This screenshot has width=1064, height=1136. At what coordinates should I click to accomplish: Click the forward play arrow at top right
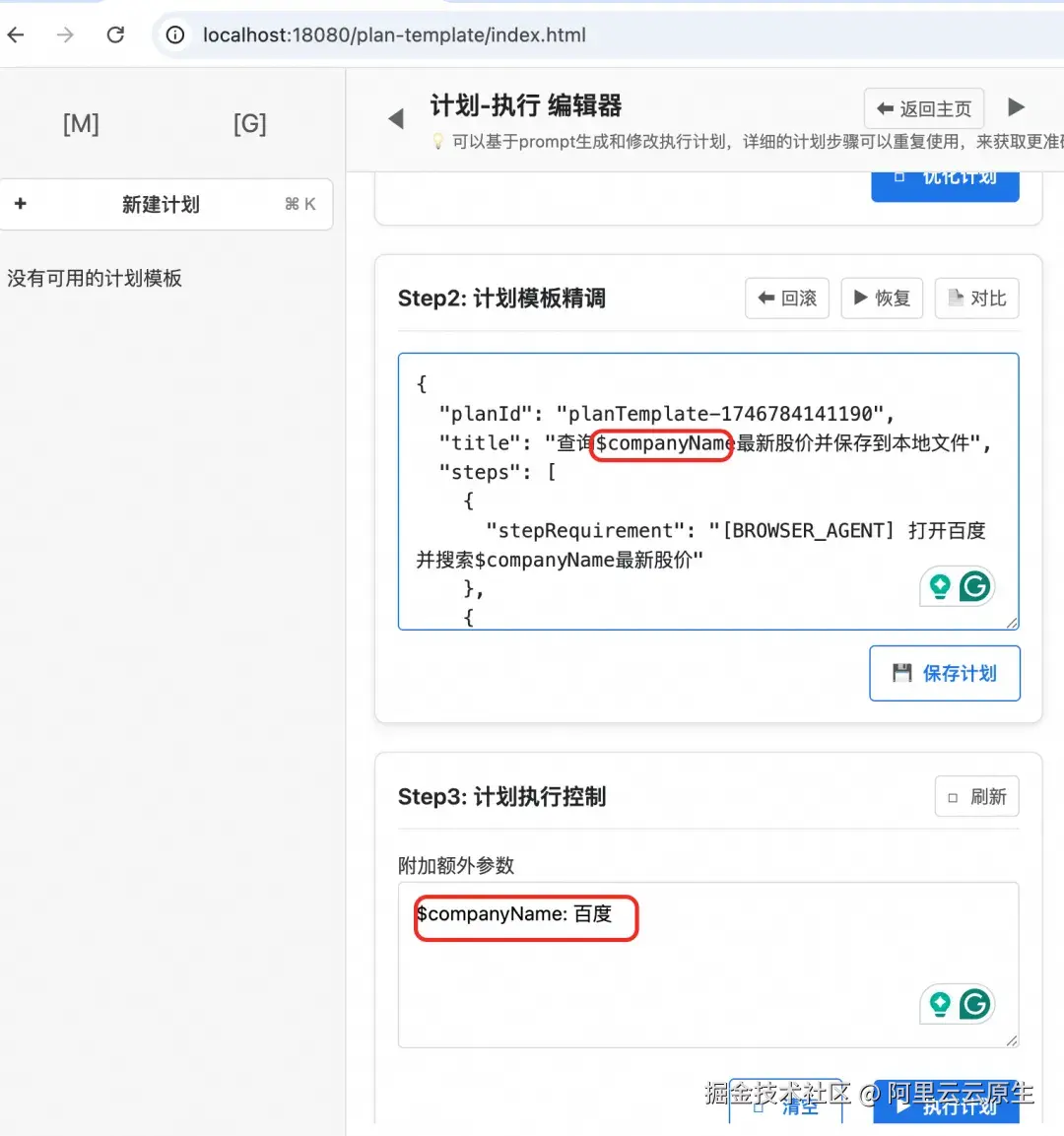coord(1016,107)
